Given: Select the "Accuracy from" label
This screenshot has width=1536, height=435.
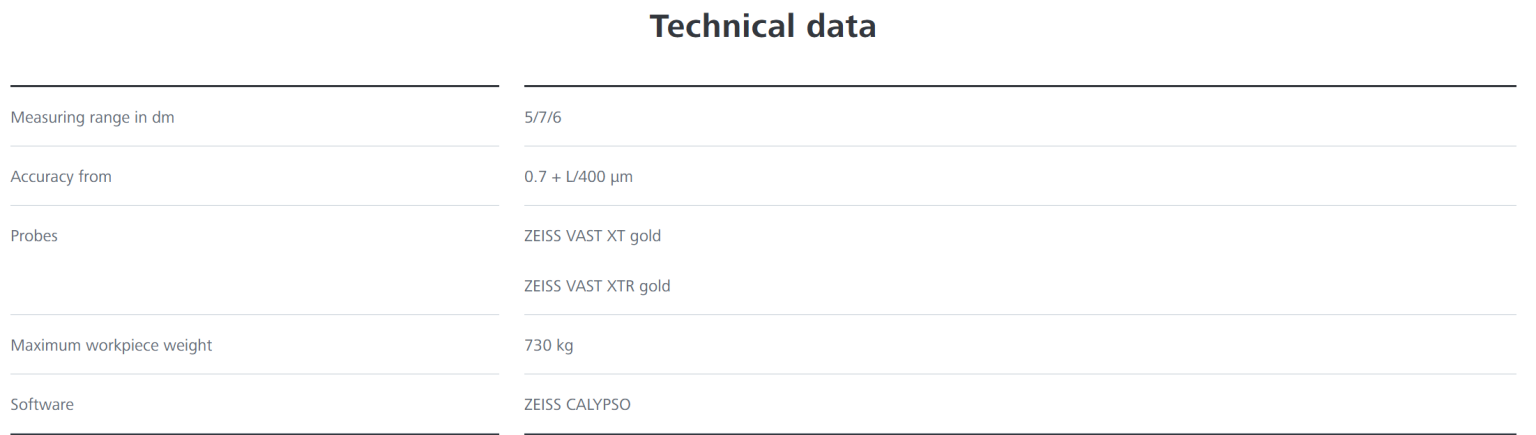Looking at the screenshot, I should click(x=61, y=177).
